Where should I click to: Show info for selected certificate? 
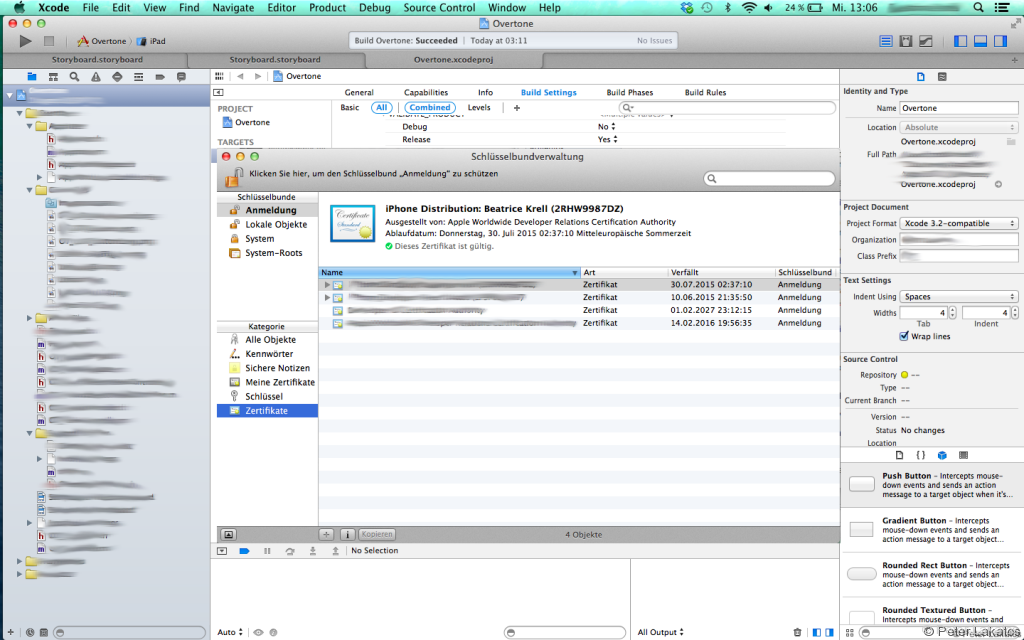(347, 534)
